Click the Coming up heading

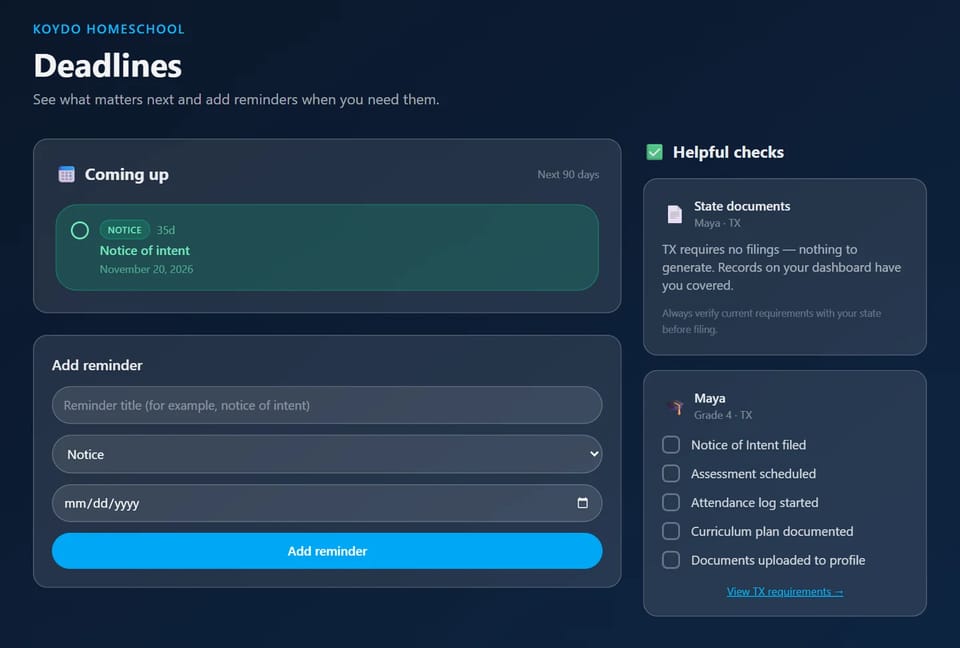(x=127, y=175)
